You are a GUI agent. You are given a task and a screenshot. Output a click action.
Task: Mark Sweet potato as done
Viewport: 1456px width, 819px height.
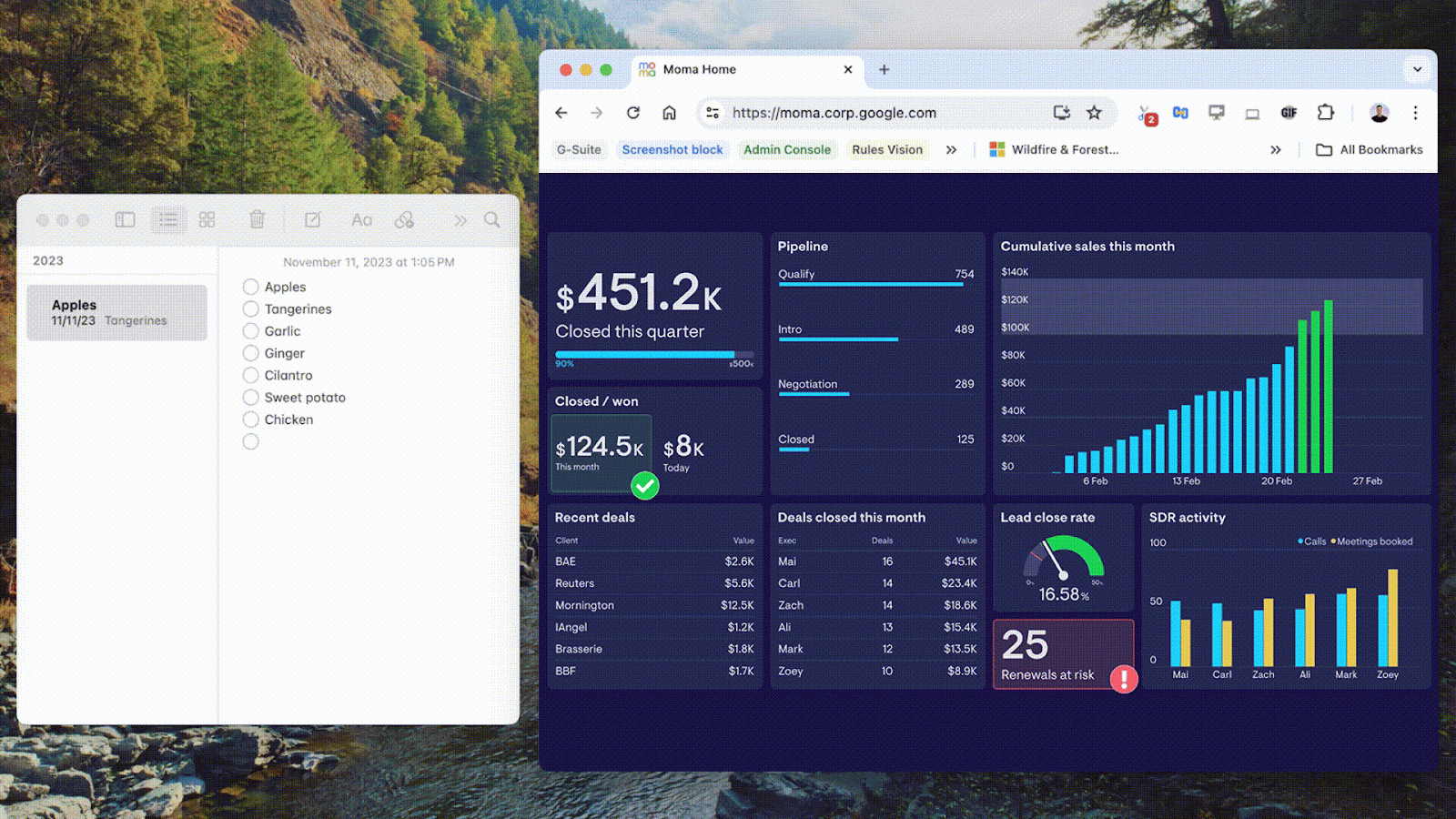pyautogui.click(x=251, y=398)
